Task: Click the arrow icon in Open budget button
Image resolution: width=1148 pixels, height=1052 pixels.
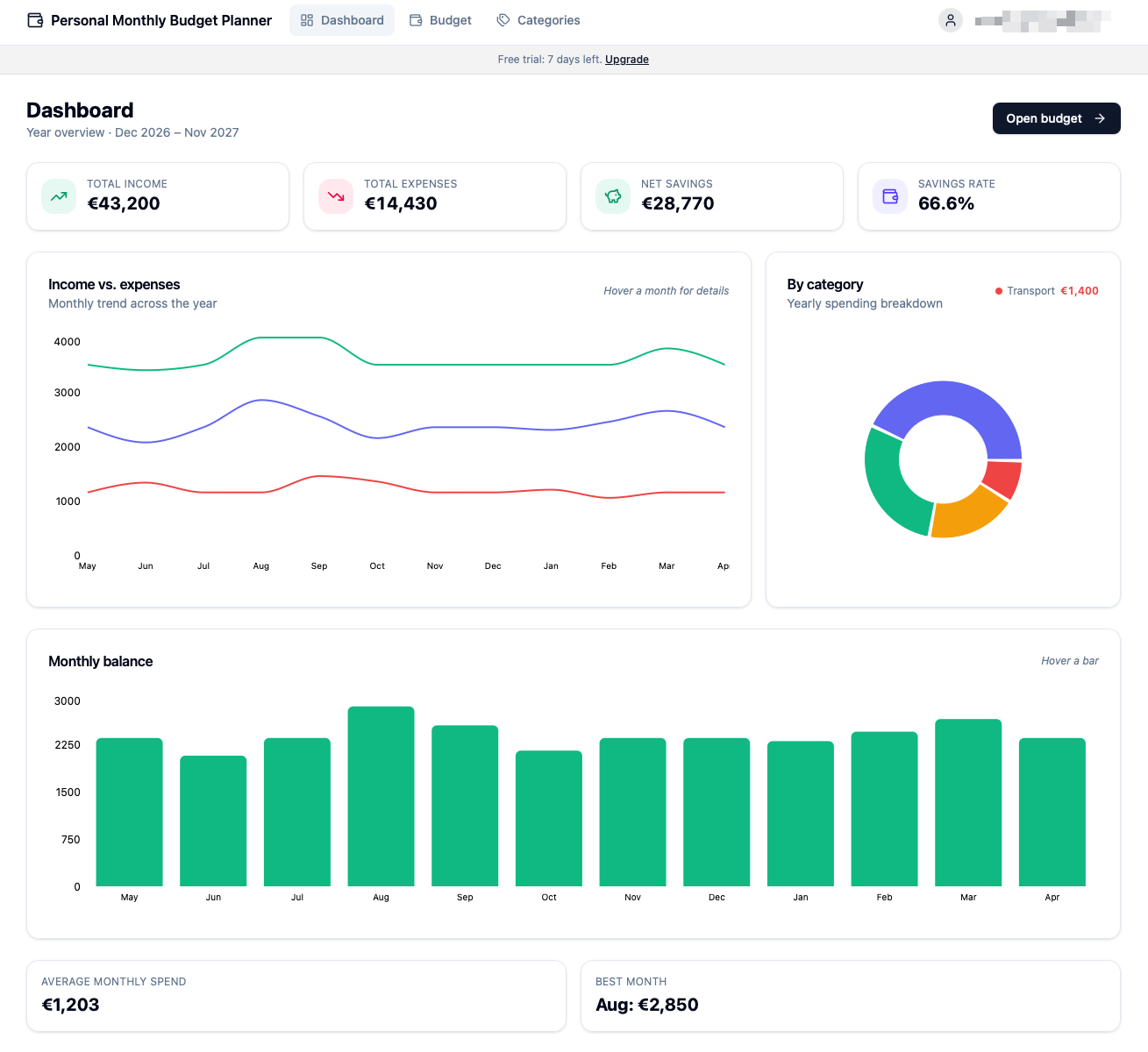Action: (1100, 118)
